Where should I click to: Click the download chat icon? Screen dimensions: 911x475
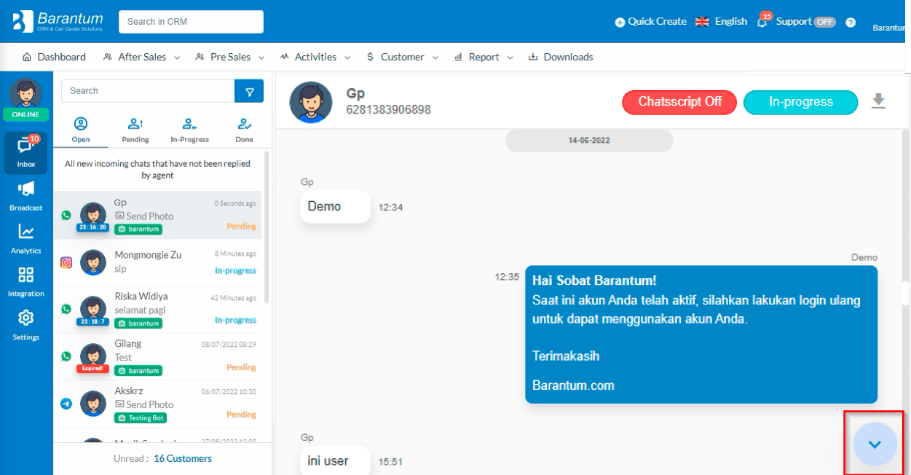[879, 101]
